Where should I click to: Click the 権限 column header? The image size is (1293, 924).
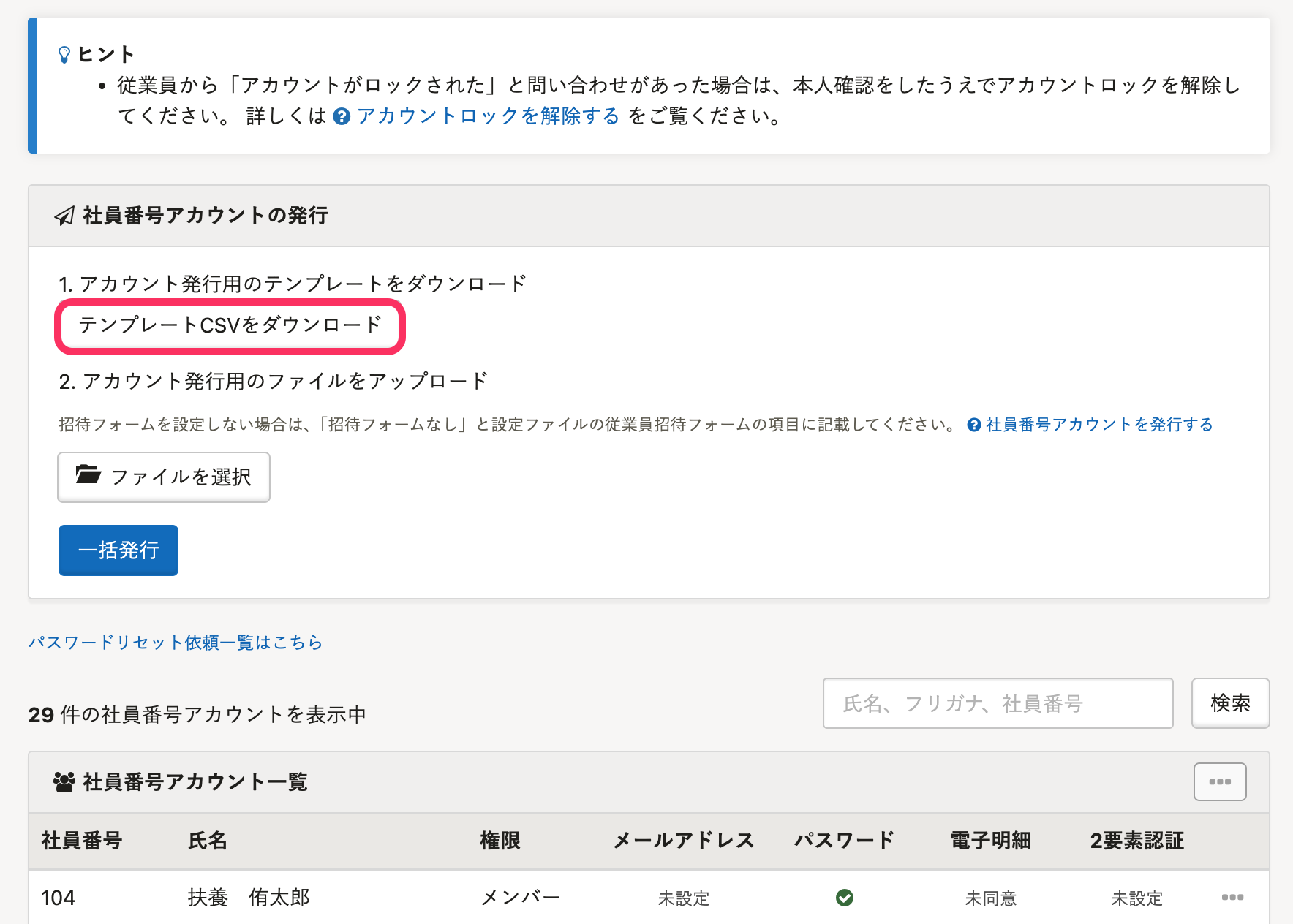pyautogui.click(x=500, y=841)
